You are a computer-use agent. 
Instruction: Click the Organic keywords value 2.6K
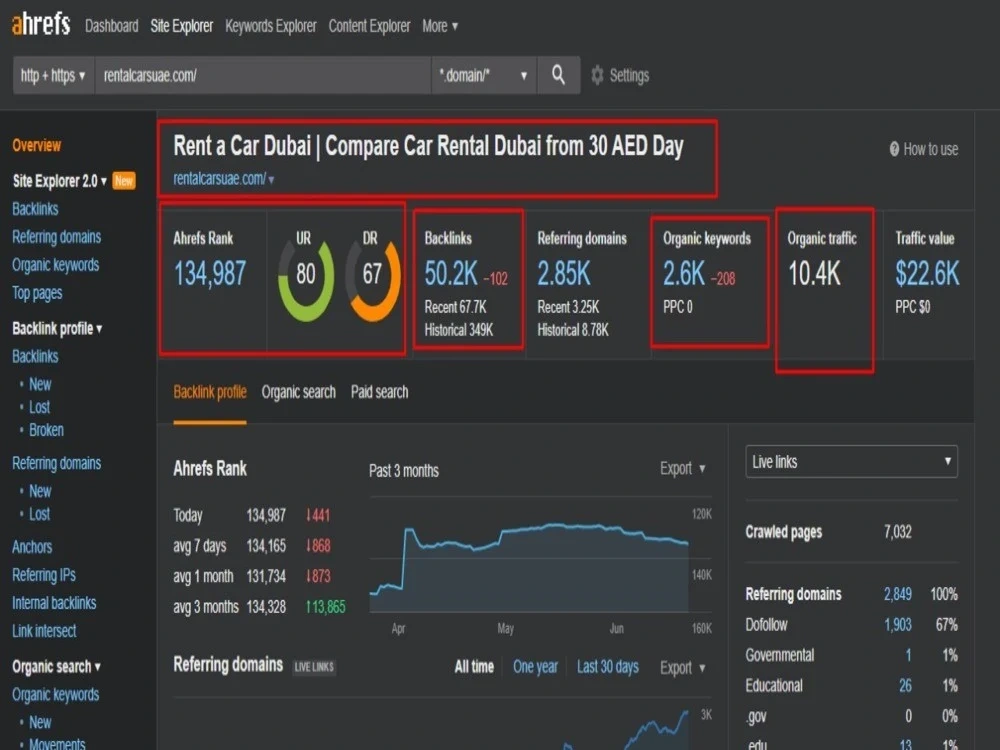684,274
